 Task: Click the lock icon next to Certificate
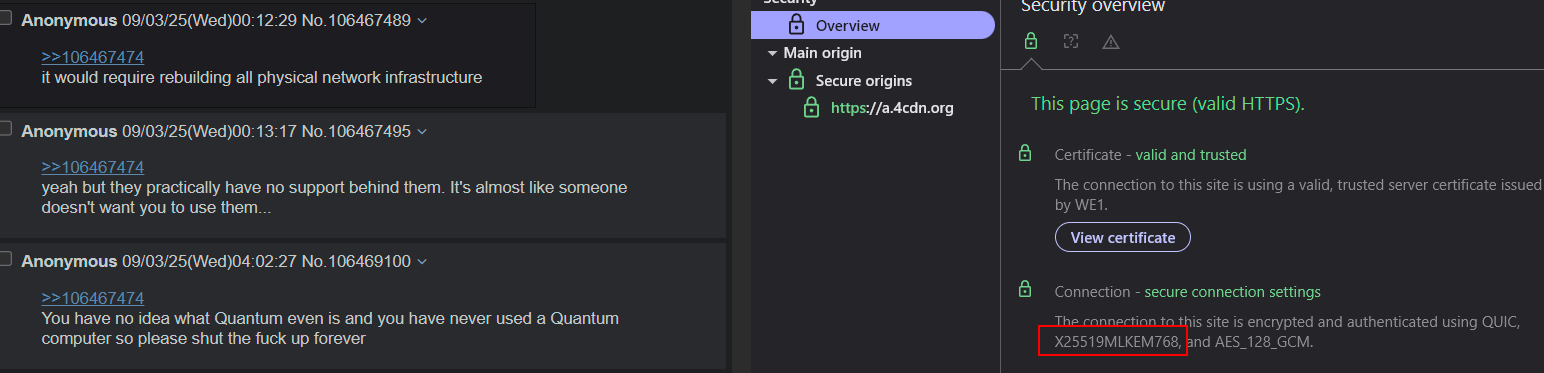click(1024, 154)
